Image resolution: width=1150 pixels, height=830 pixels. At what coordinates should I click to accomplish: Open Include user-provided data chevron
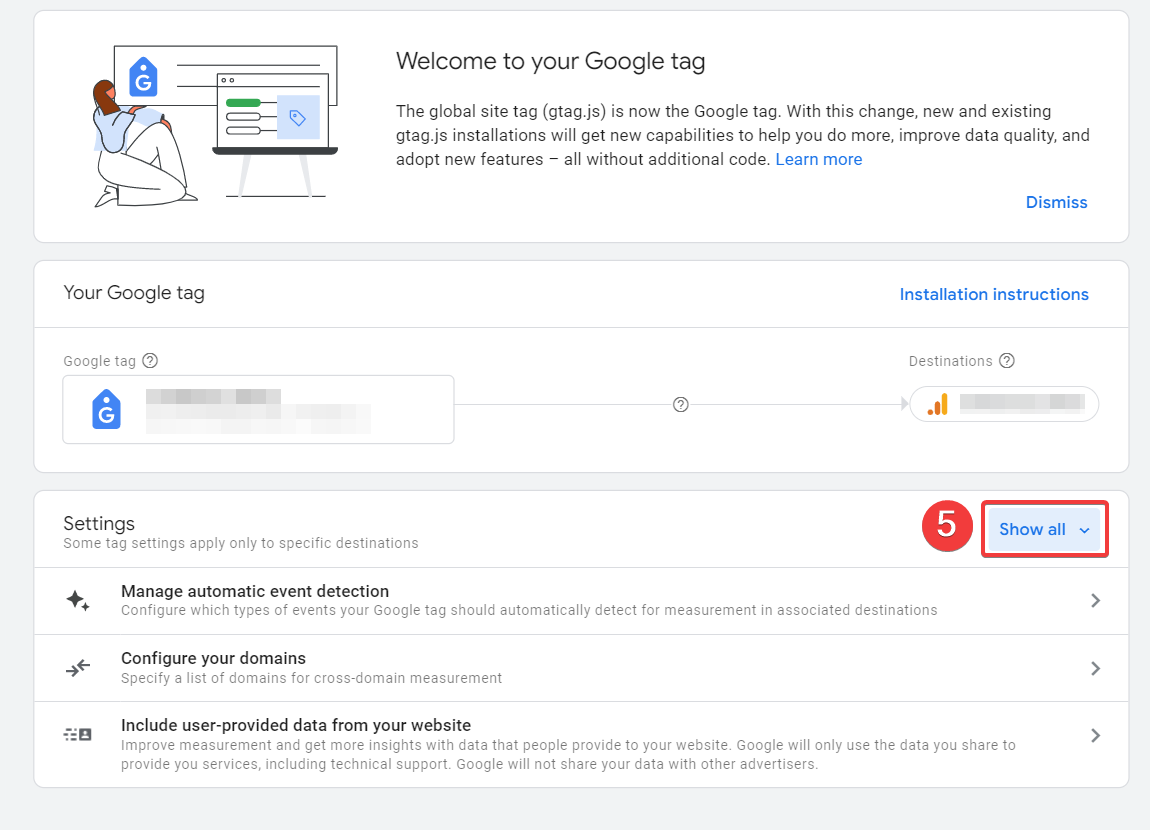point(1095,735)
